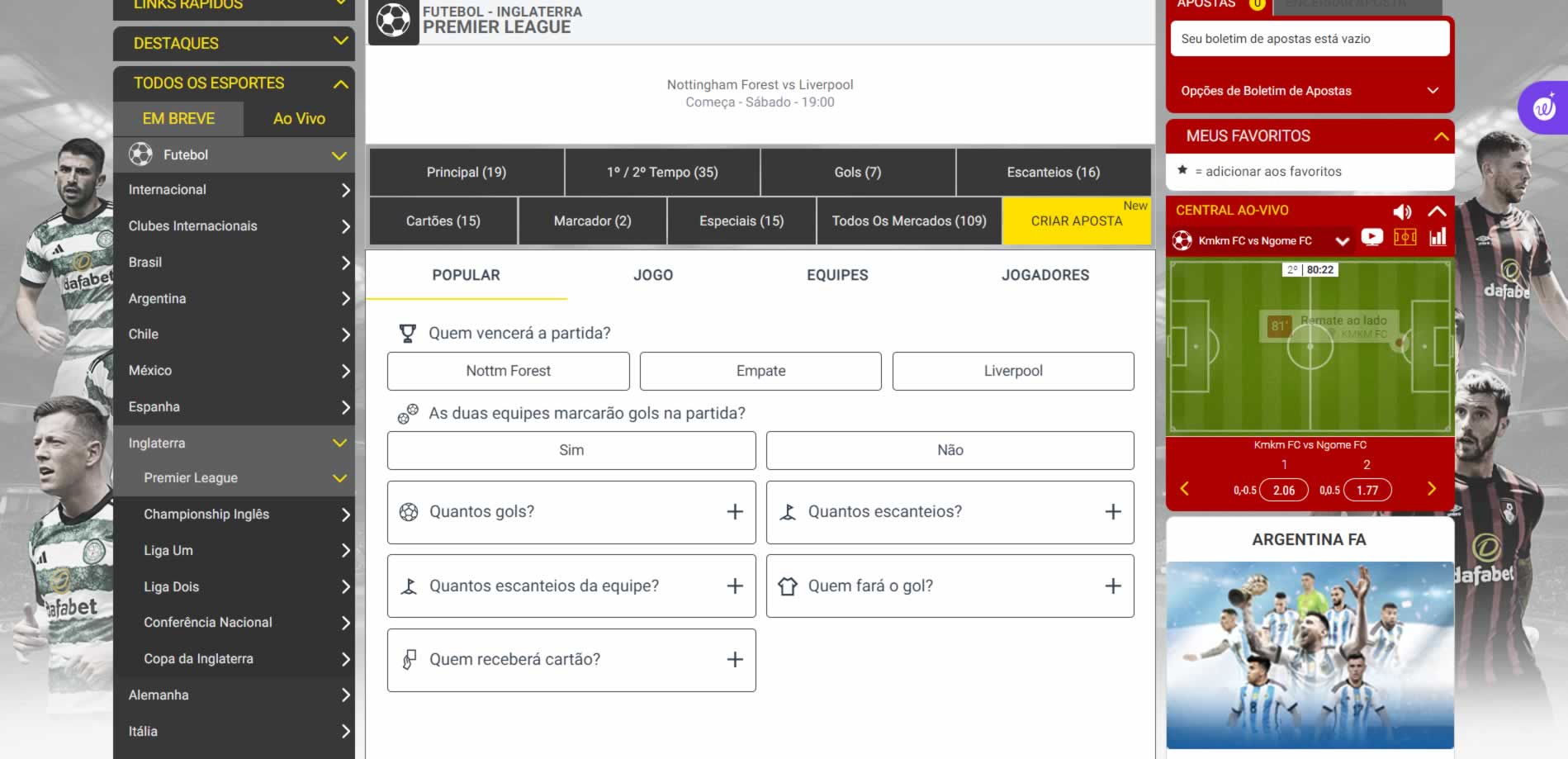Open Championship Inglês league

[x=234, y=514]
